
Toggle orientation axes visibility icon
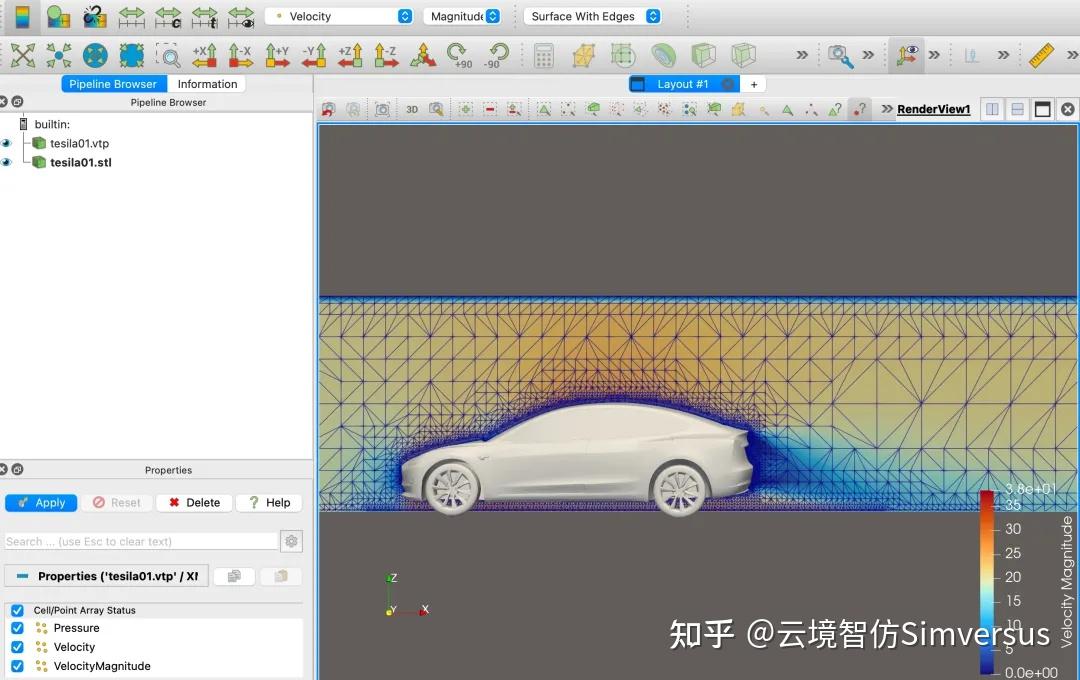tap(907, 55)
